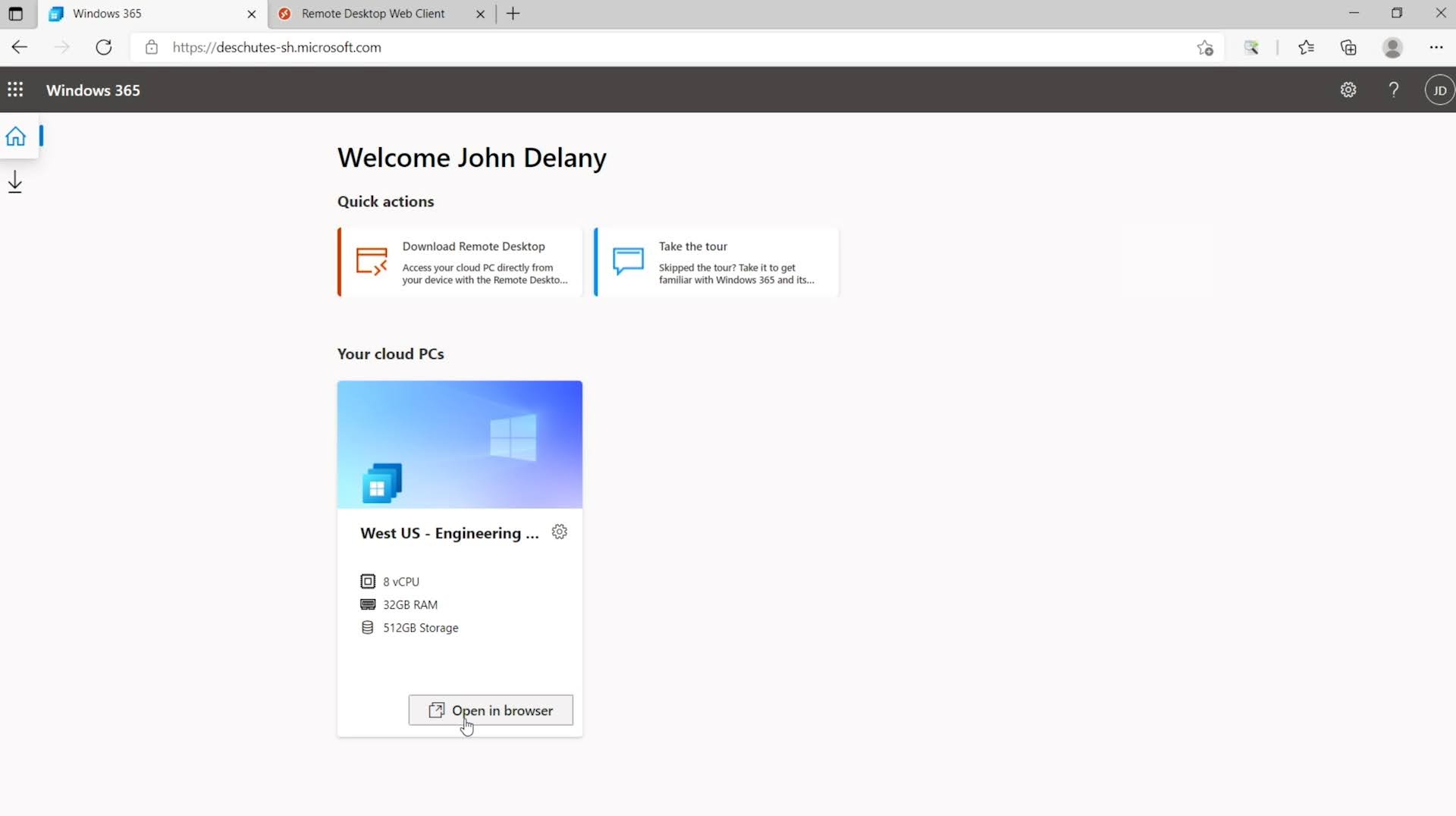Click the Help question mark icon

click(1393, 90)
